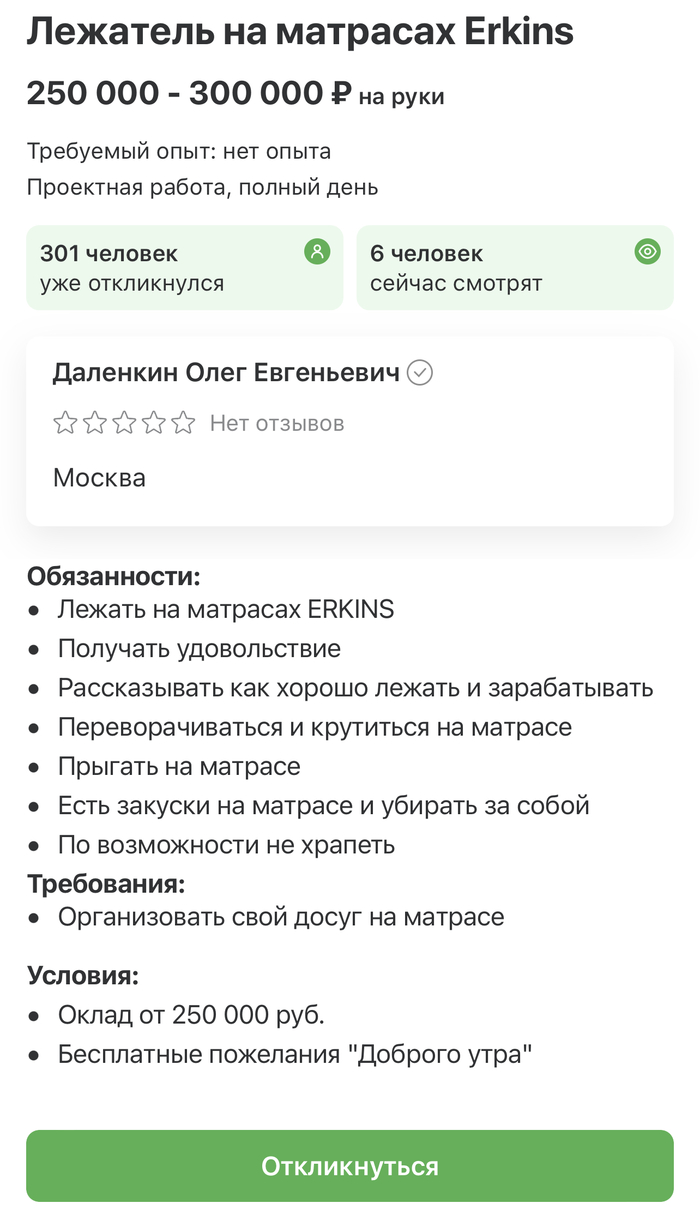
Task: Tap the 301 человек уже откликнулся text
Action: click(x=132, y=268)
